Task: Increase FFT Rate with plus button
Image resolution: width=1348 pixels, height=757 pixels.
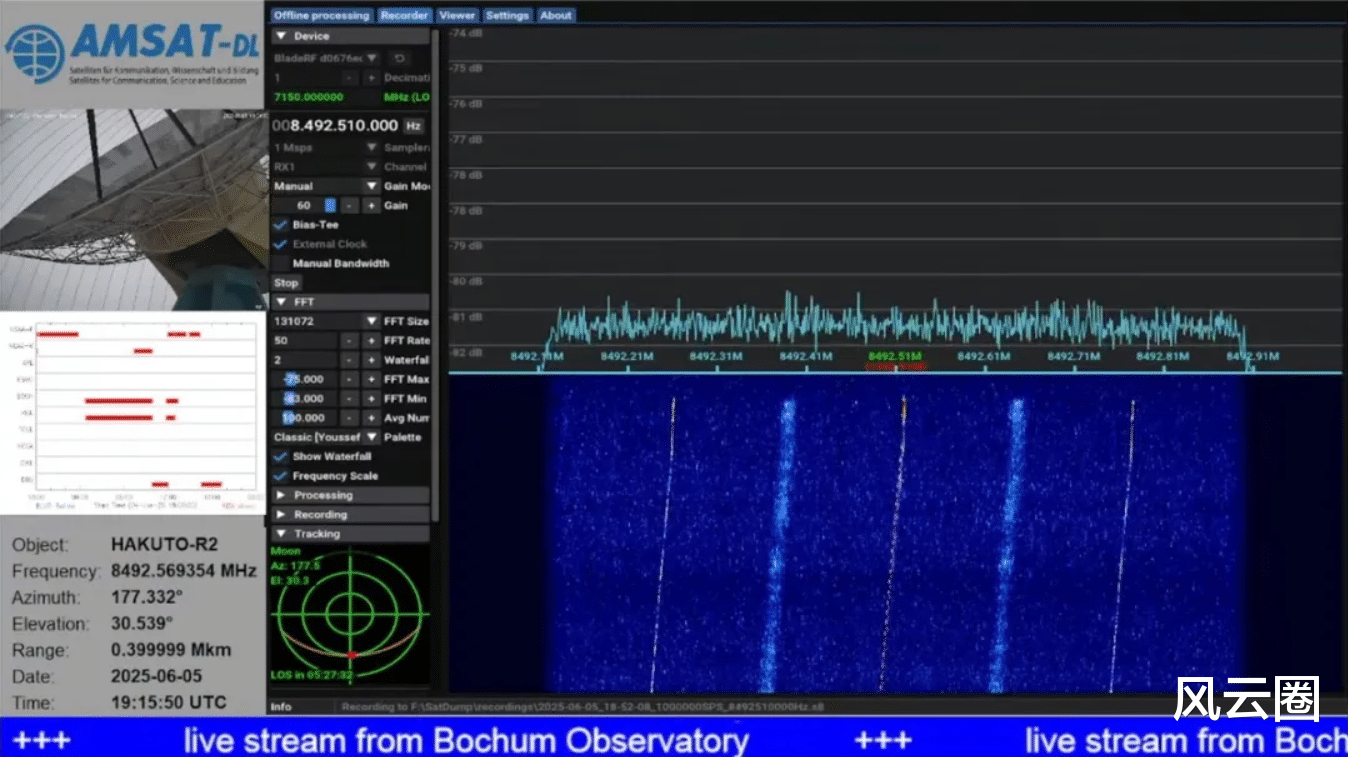Action: tap(370, 341)
